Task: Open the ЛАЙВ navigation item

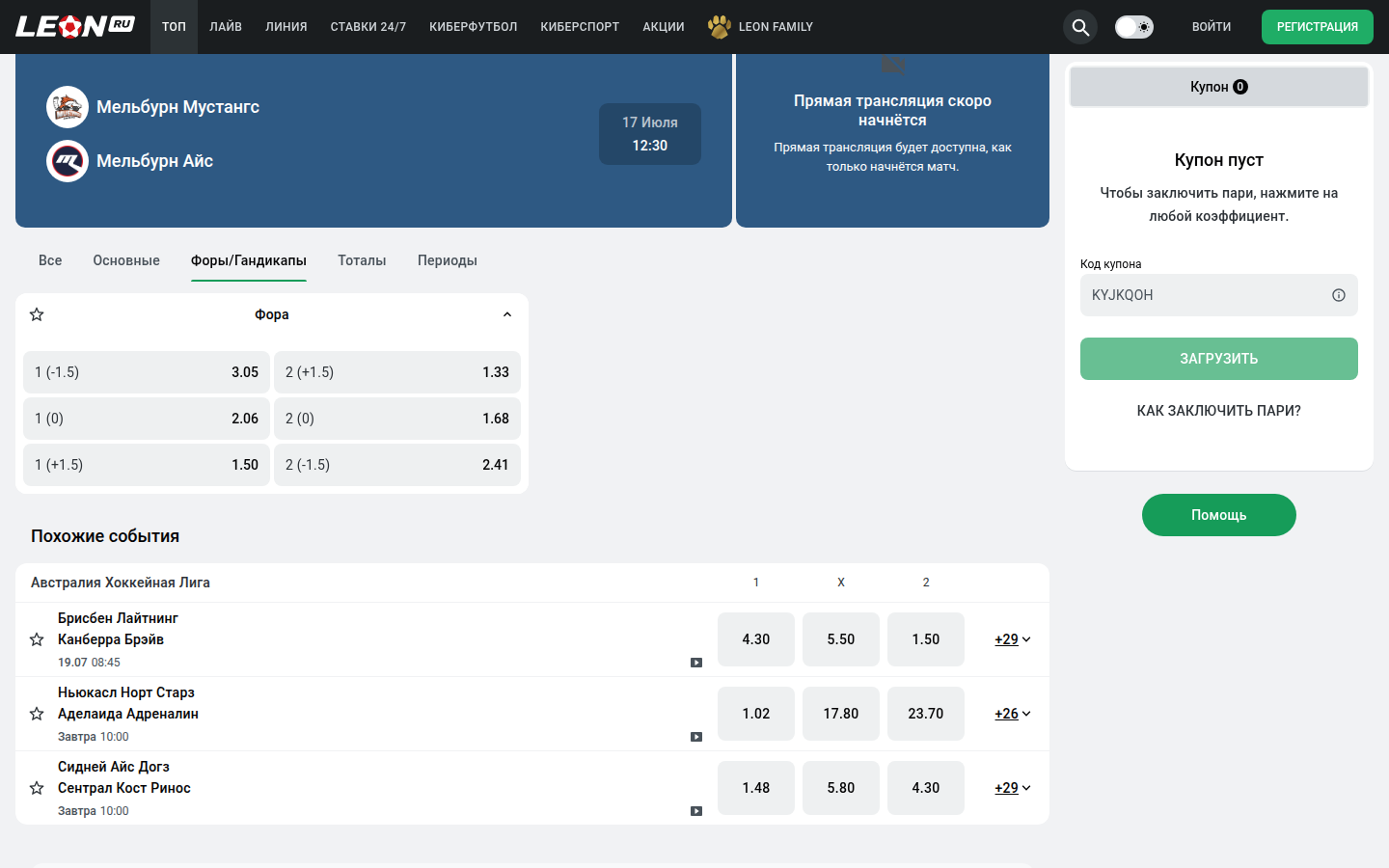Action: [226, 27]
